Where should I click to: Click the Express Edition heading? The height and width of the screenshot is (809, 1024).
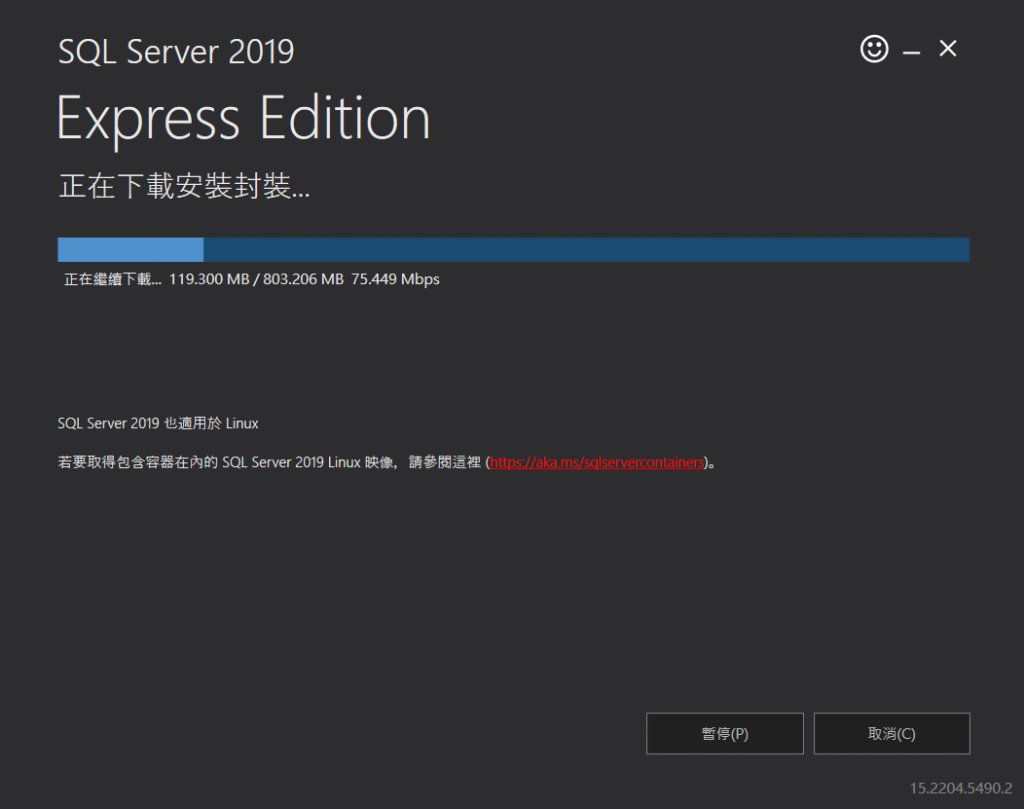pos(243,119)
